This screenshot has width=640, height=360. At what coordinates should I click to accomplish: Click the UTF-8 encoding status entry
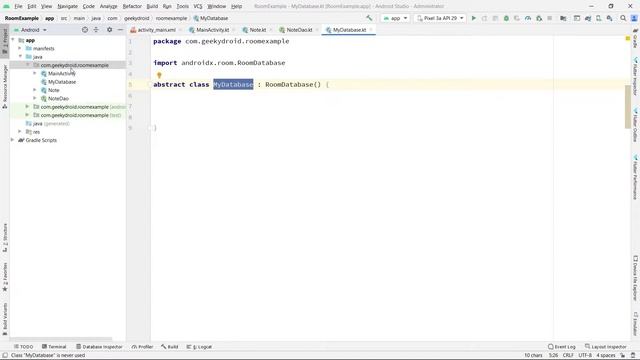click(x=585, y=355)
